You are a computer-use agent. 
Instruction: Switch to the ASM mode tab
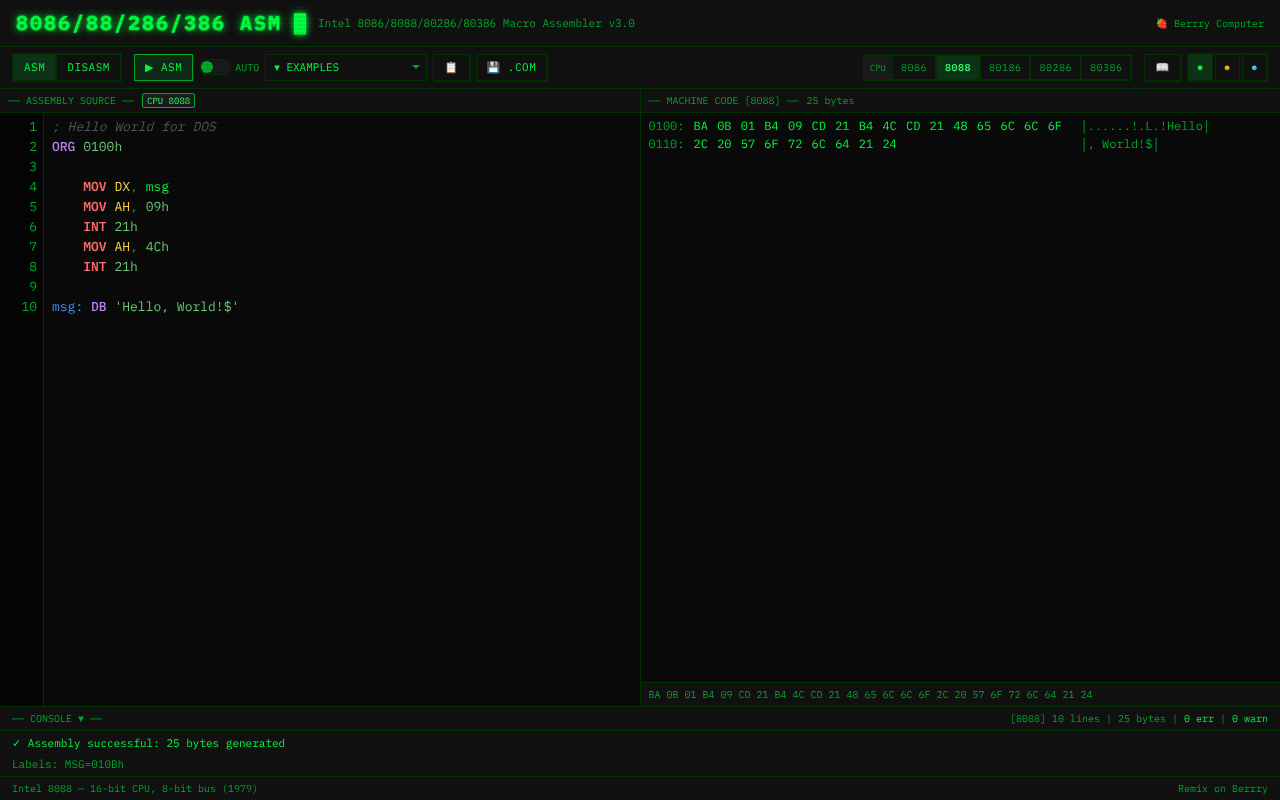[x=34, y=68]
